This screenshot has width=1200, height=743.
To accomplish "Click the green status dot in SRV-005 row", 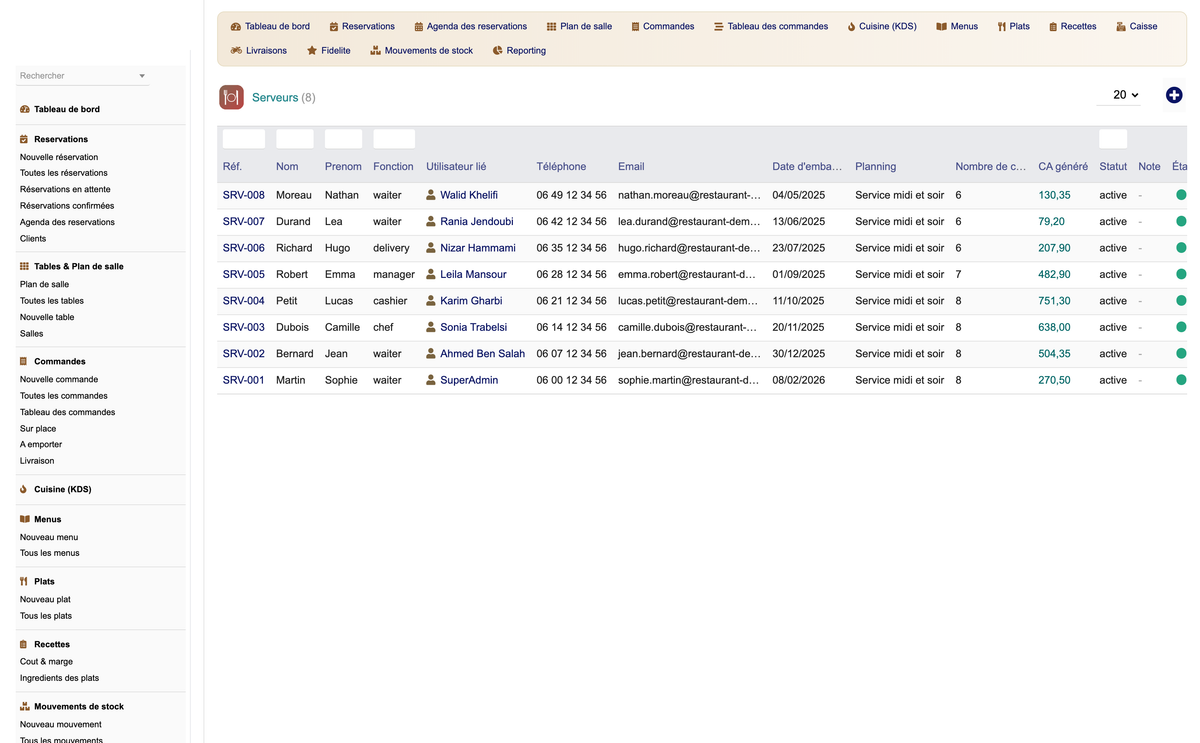I will tap(1181, 274).
